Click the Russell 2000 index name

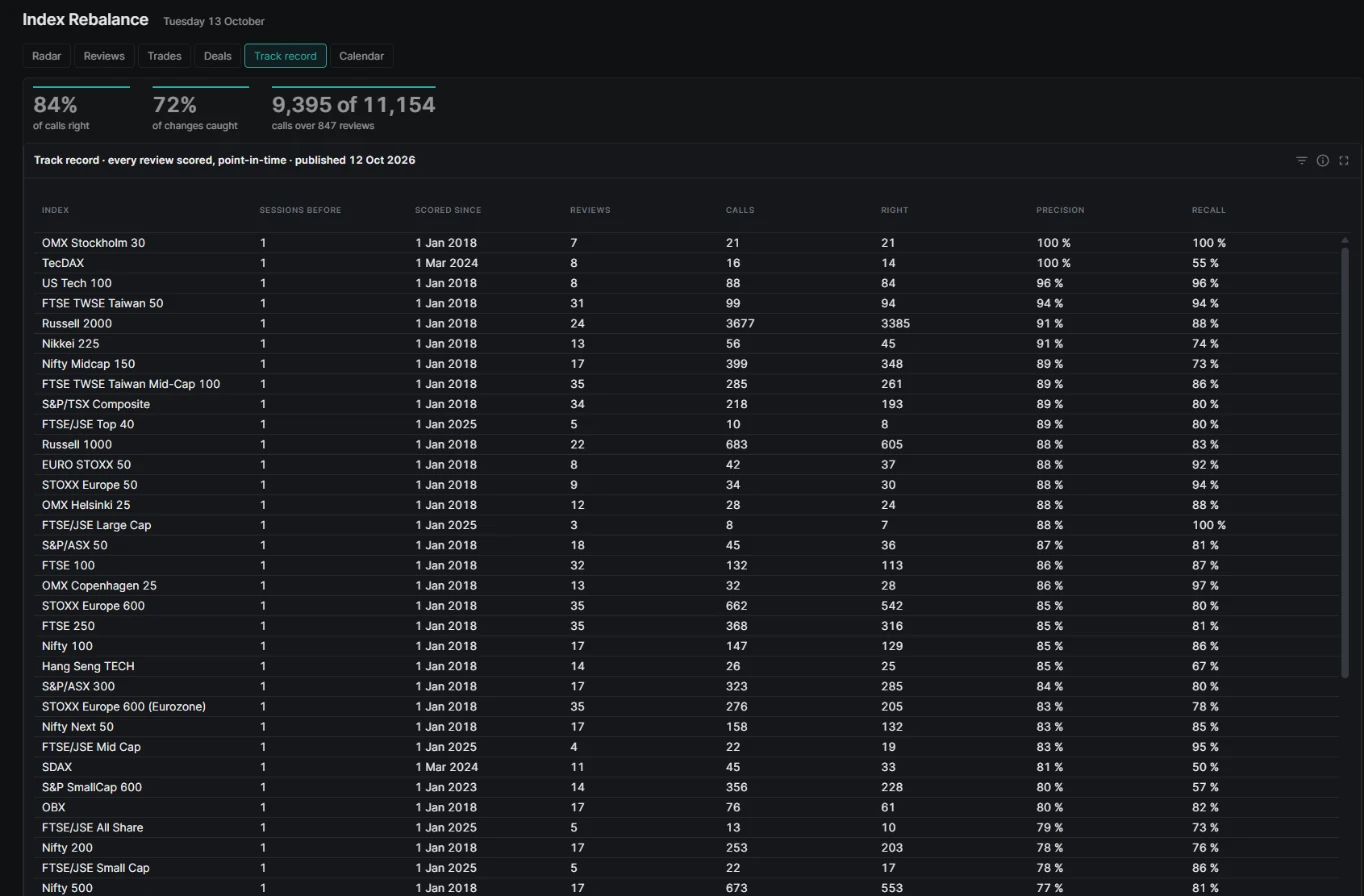point(77,323)
